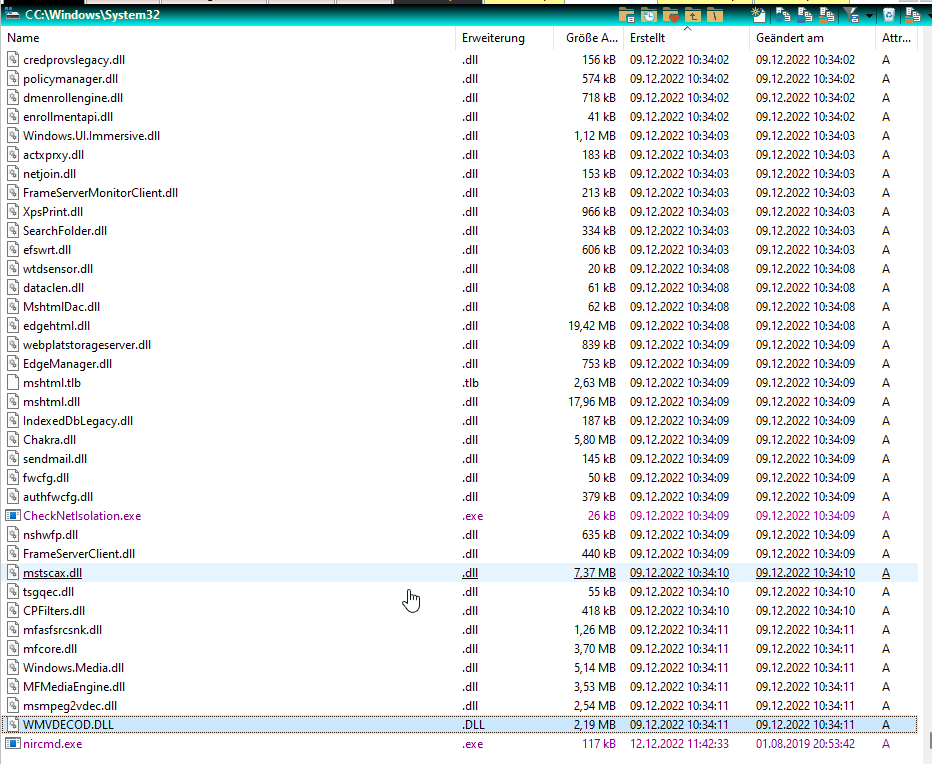This screenshot has height=764, width=932.
Task: Select the fwcfg.dll file name
Action: 46,477
